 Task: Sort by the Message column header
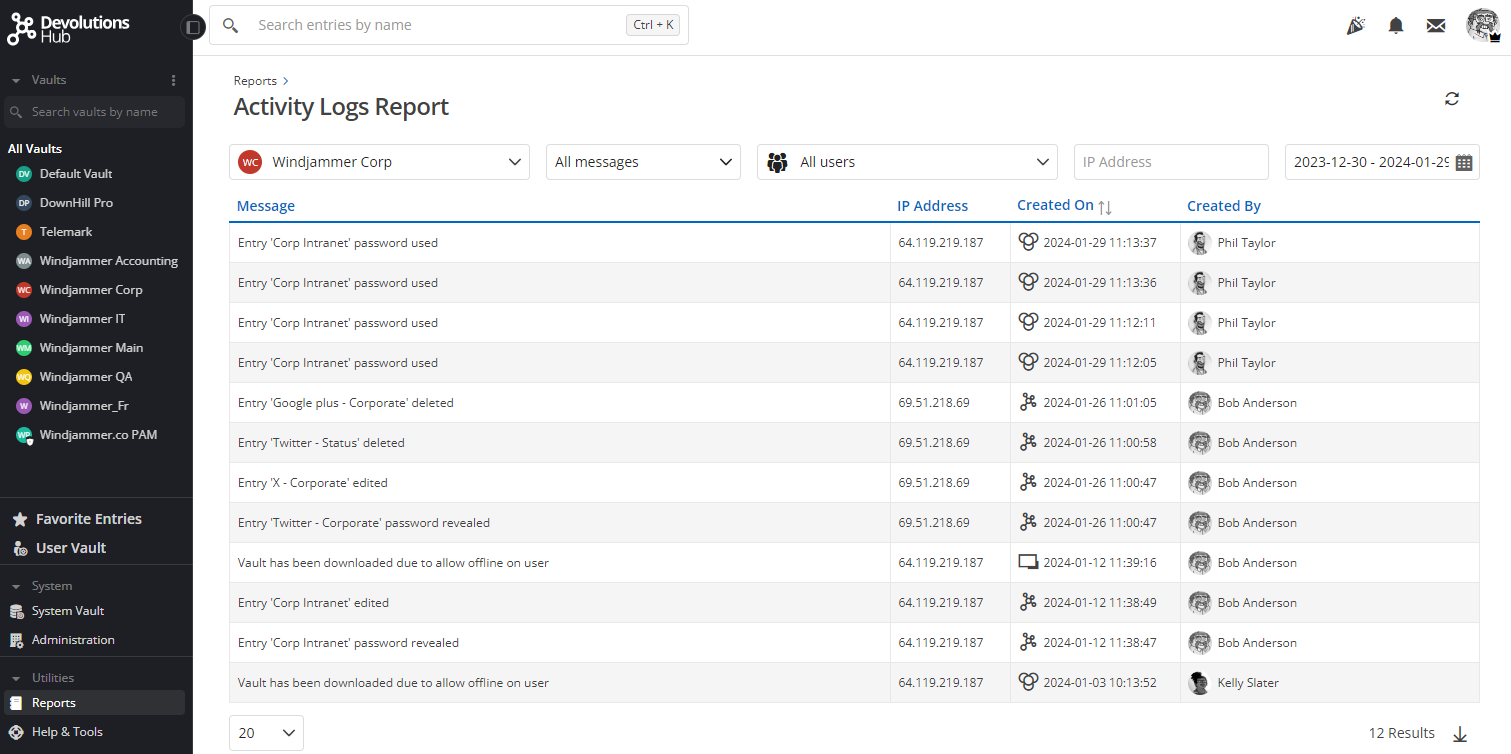(266, 206)
